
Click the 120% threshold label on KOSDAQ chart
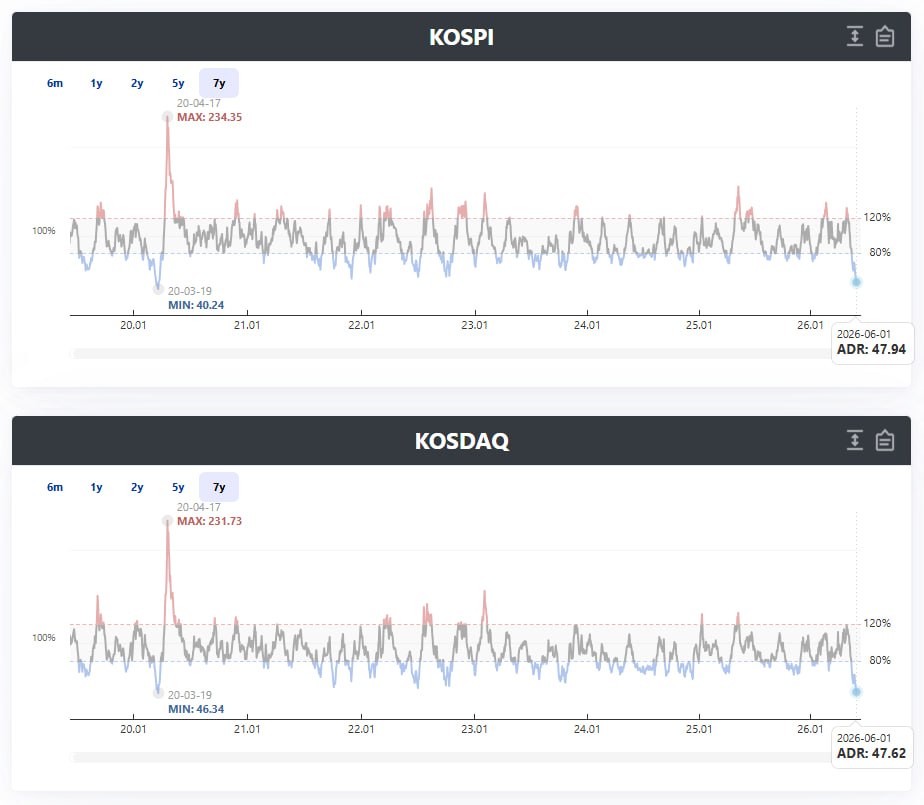877,623
